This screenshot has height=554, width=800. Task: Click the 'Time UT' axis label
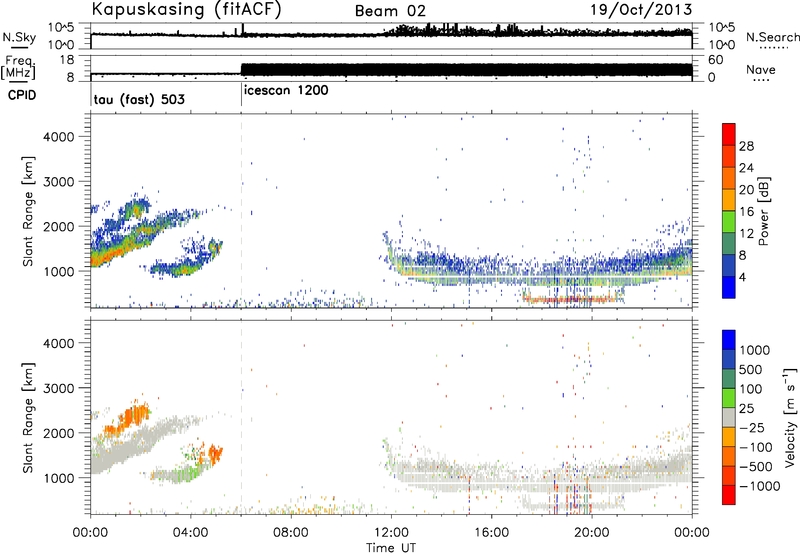click(x=391, y=548)
